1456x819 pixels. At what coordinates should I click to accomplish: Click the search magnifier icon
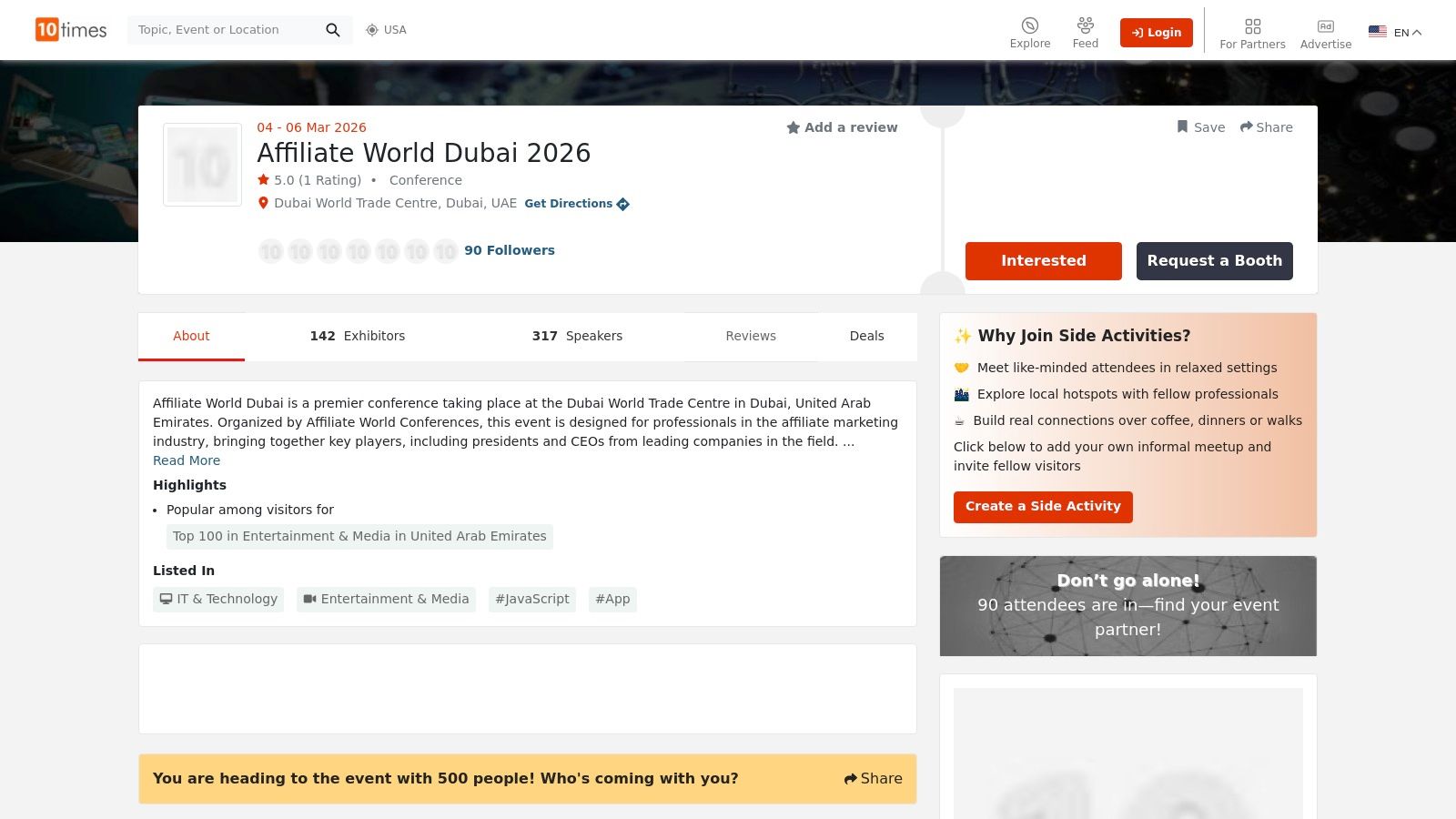tap(333, 29)
